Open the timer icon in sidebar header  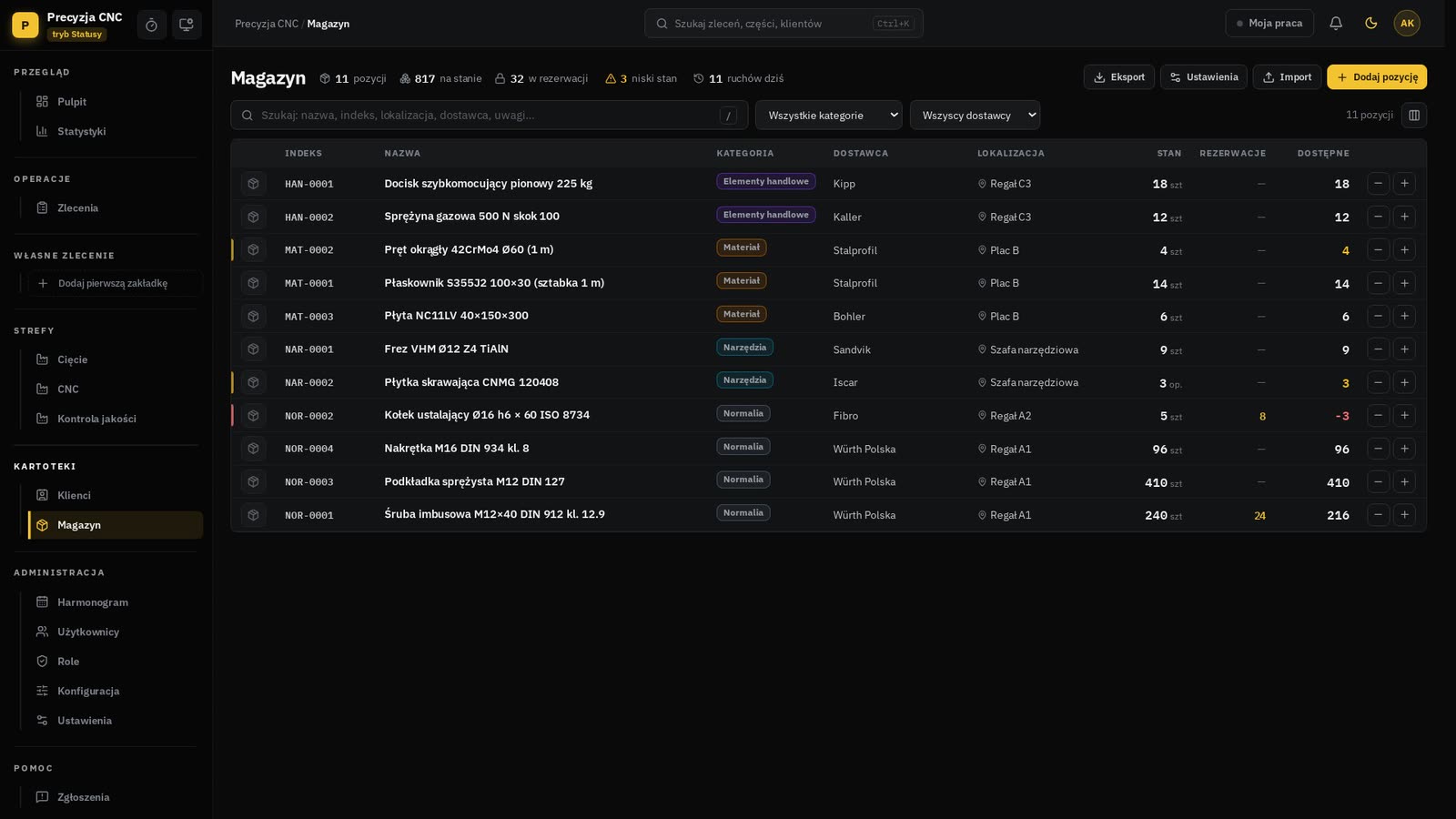click(x=152, y=25)
